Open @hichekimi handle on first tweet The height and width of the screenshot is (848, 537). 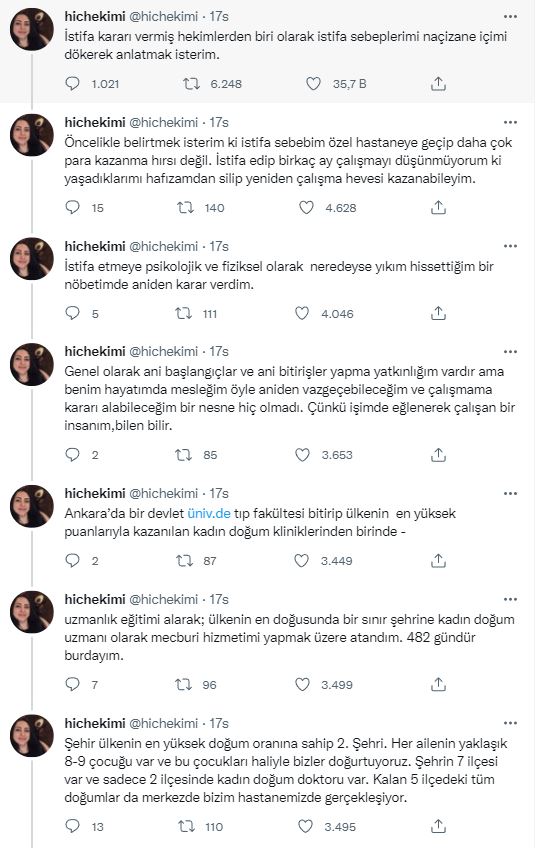(x=163, y=17)
